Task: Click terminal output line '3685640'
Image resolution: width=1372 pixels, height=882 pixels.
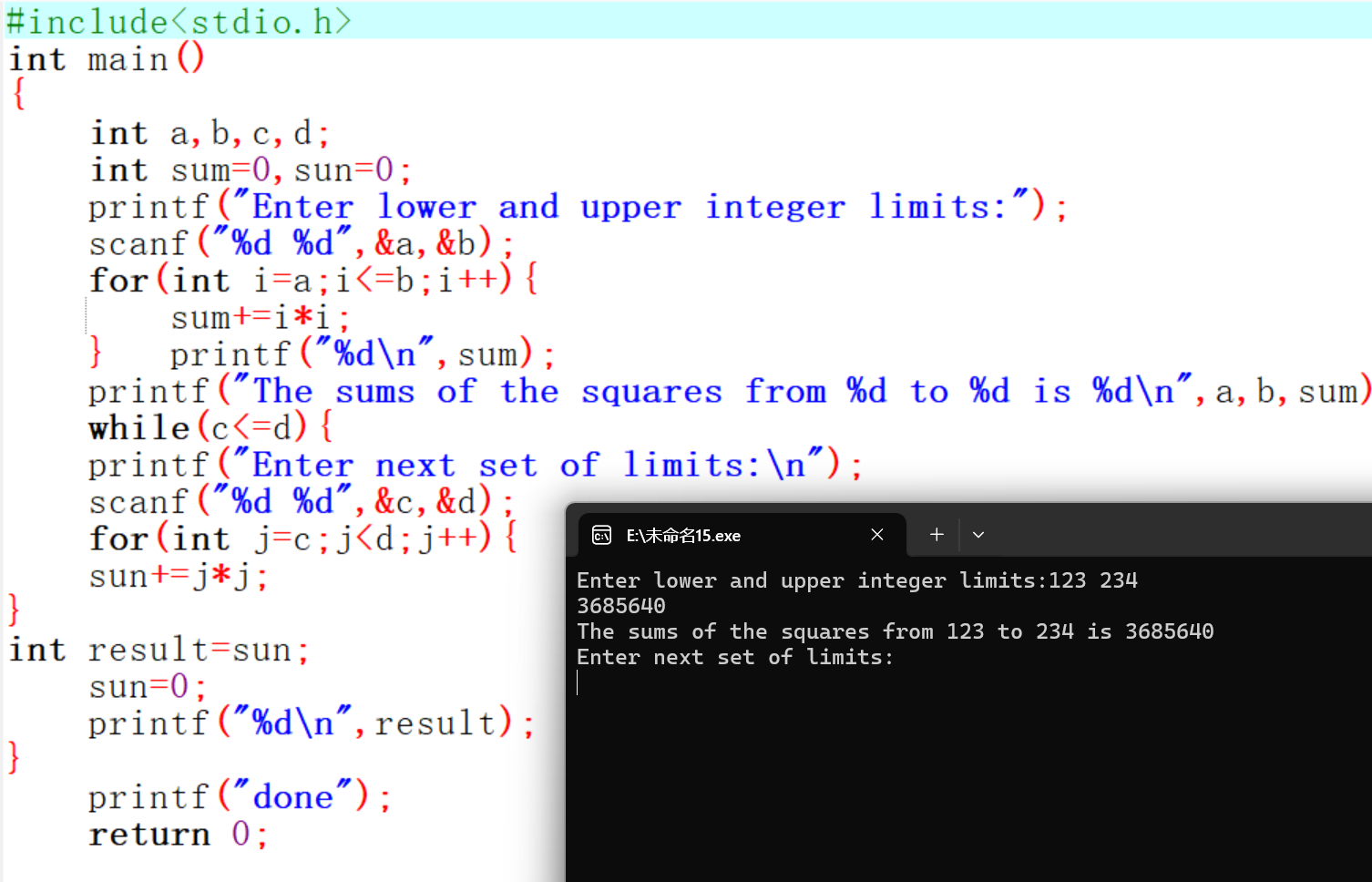Action: (621, 606)
